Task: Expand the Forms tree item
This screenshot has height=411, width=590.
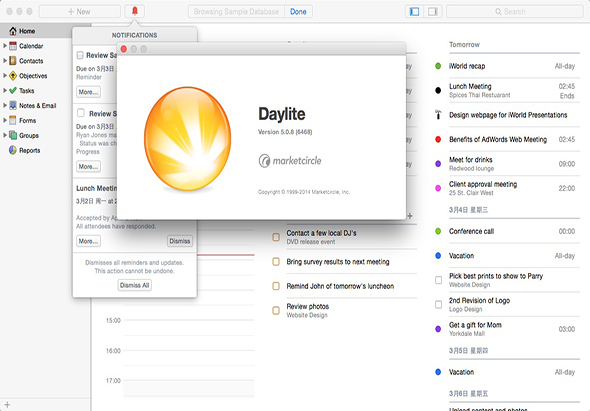Action: [5, 120]
